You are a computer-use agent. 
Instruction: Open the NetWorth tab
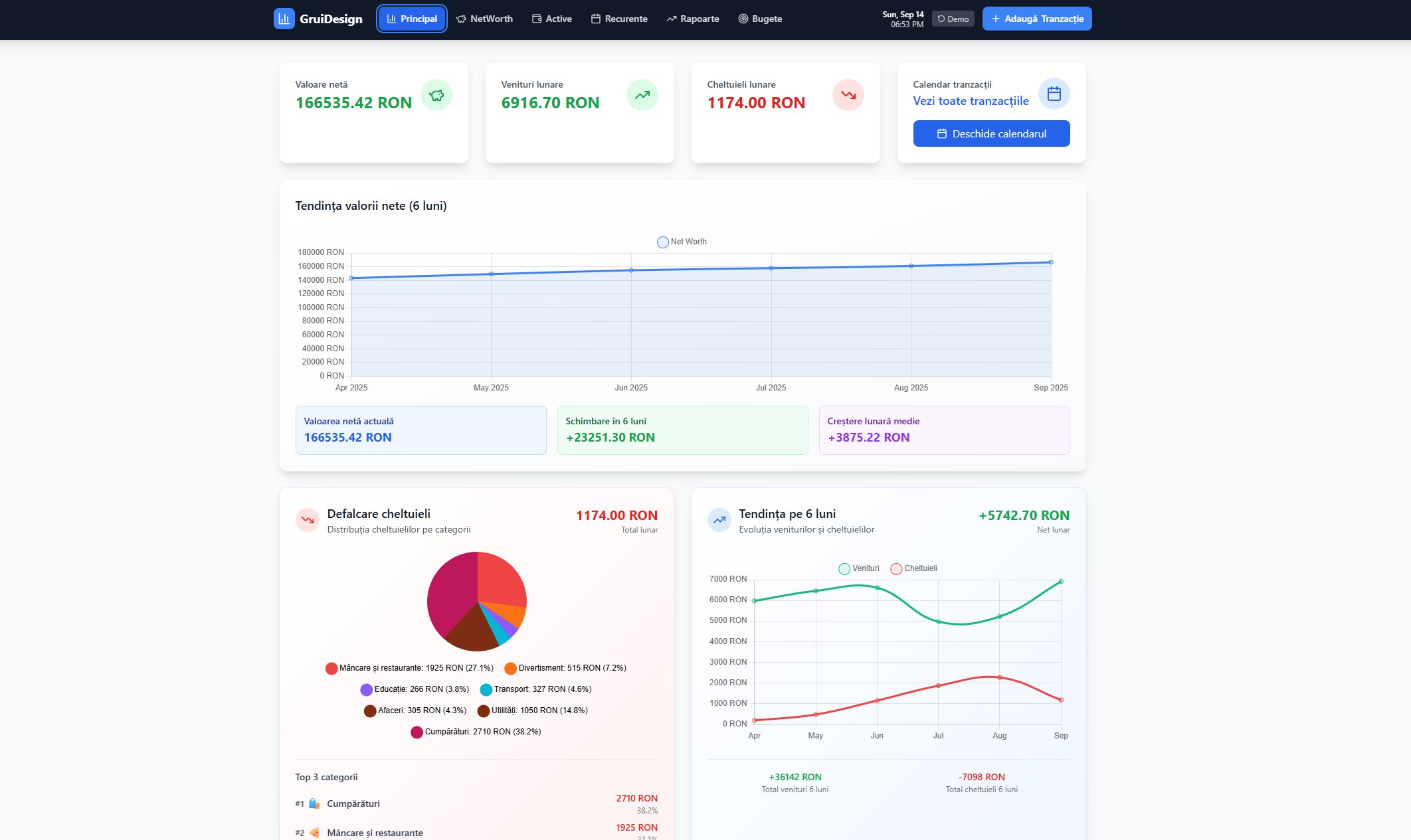[484, 19]
